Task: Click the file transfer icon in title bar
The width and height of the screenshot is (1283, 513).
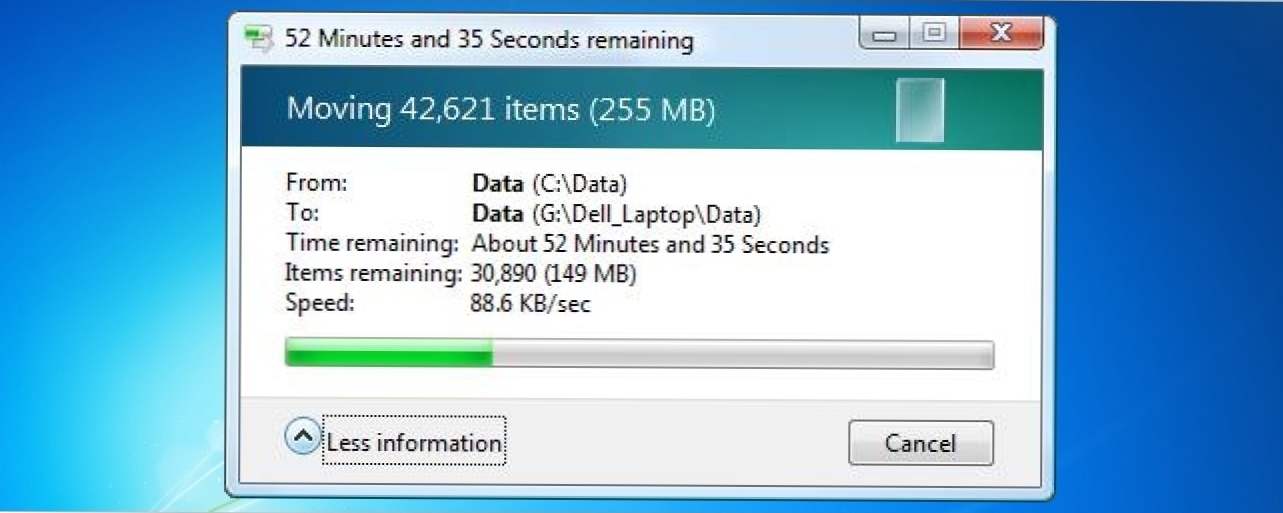Action: [259, 41]
